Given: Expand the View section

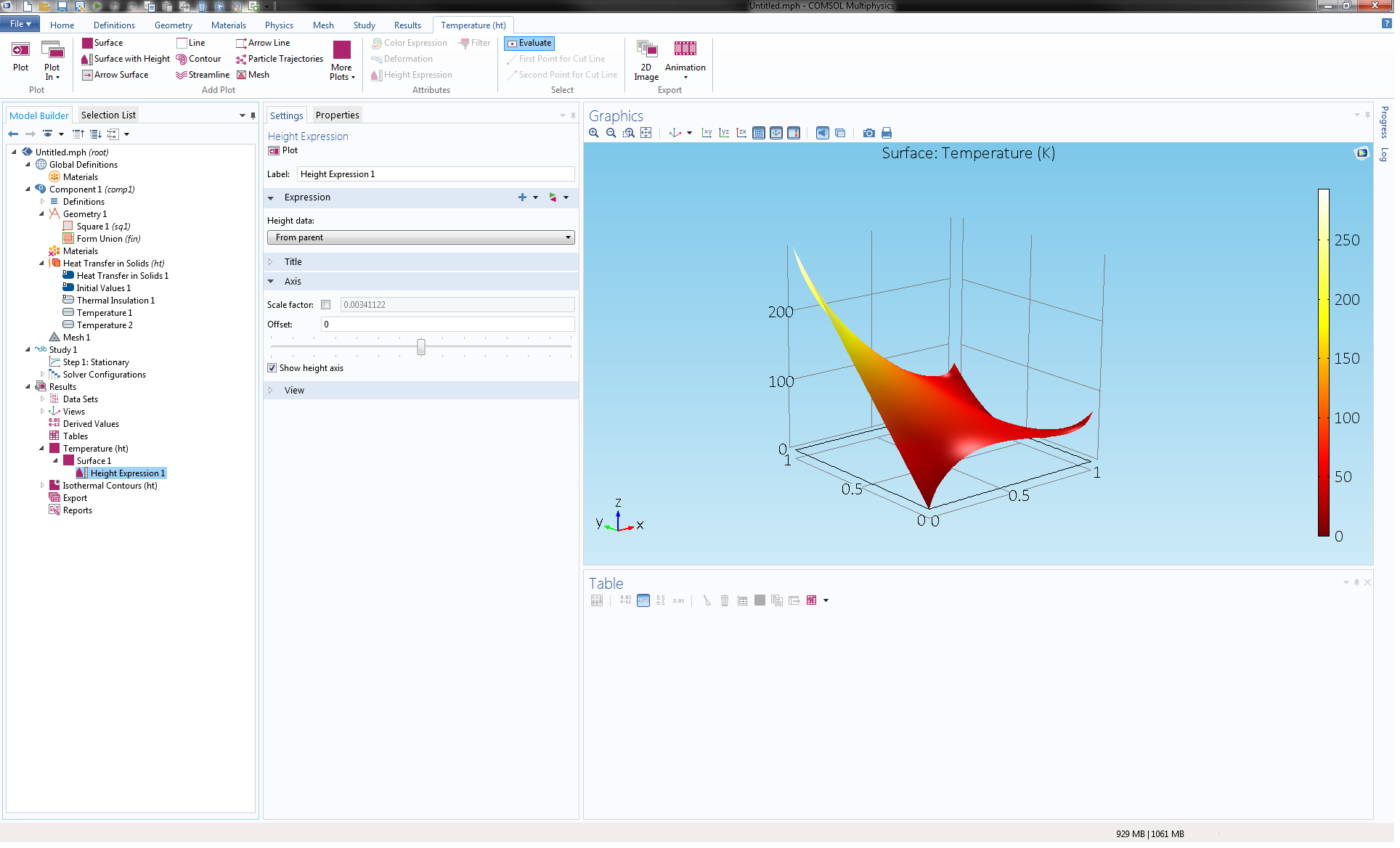Looking at the screenshot, I should pyautogui.click(x=294, y=391).
